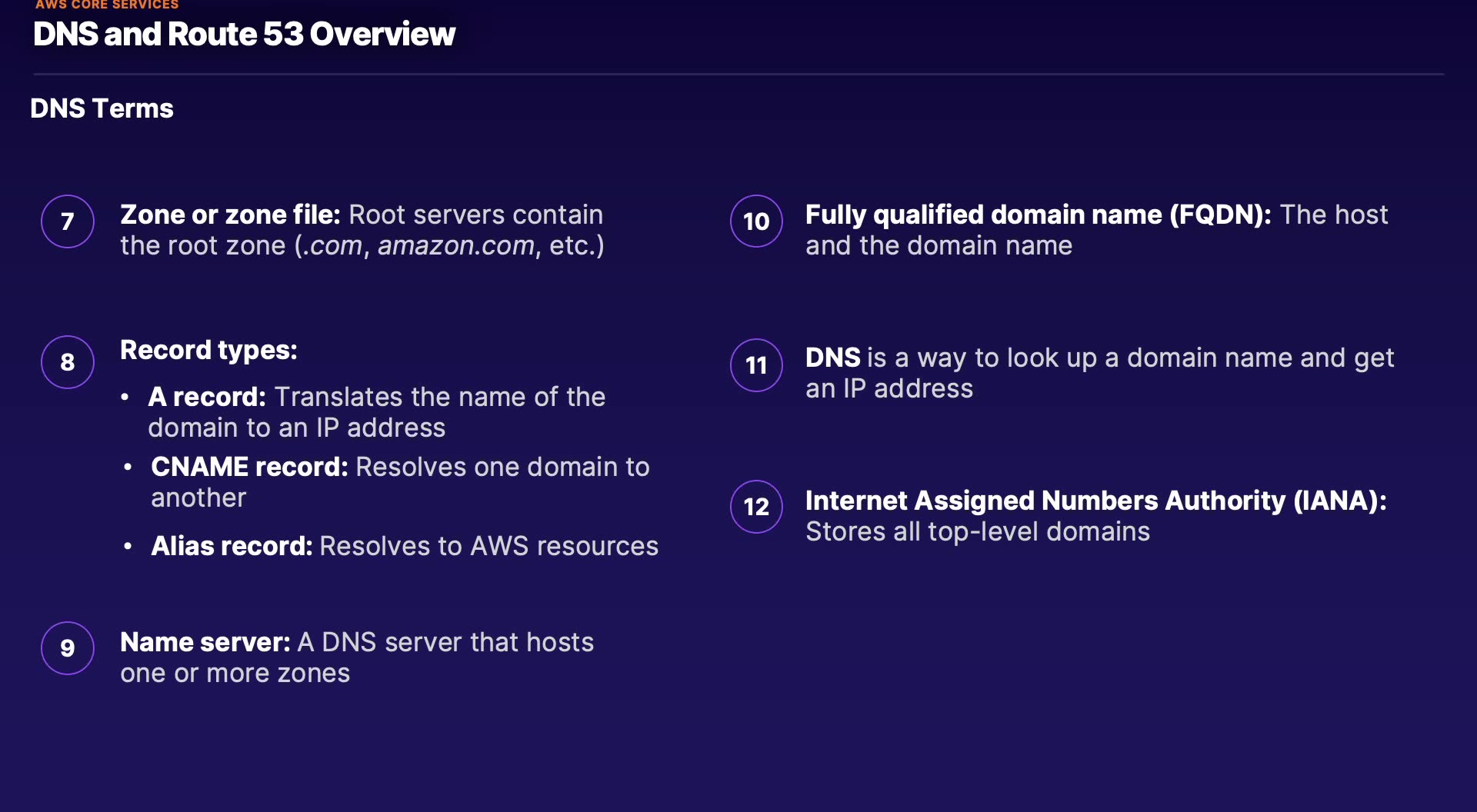Select the number 9 circle badge

[x=68, y=648]
